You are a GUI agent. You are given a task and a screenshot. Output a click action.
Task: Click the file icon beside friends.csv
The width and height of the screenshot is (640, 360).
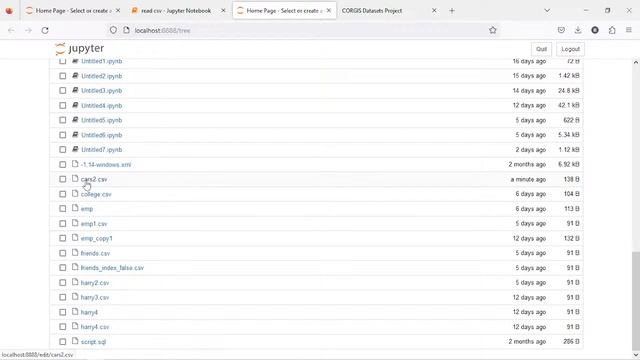pyautogui.click(x=75, y=252)
